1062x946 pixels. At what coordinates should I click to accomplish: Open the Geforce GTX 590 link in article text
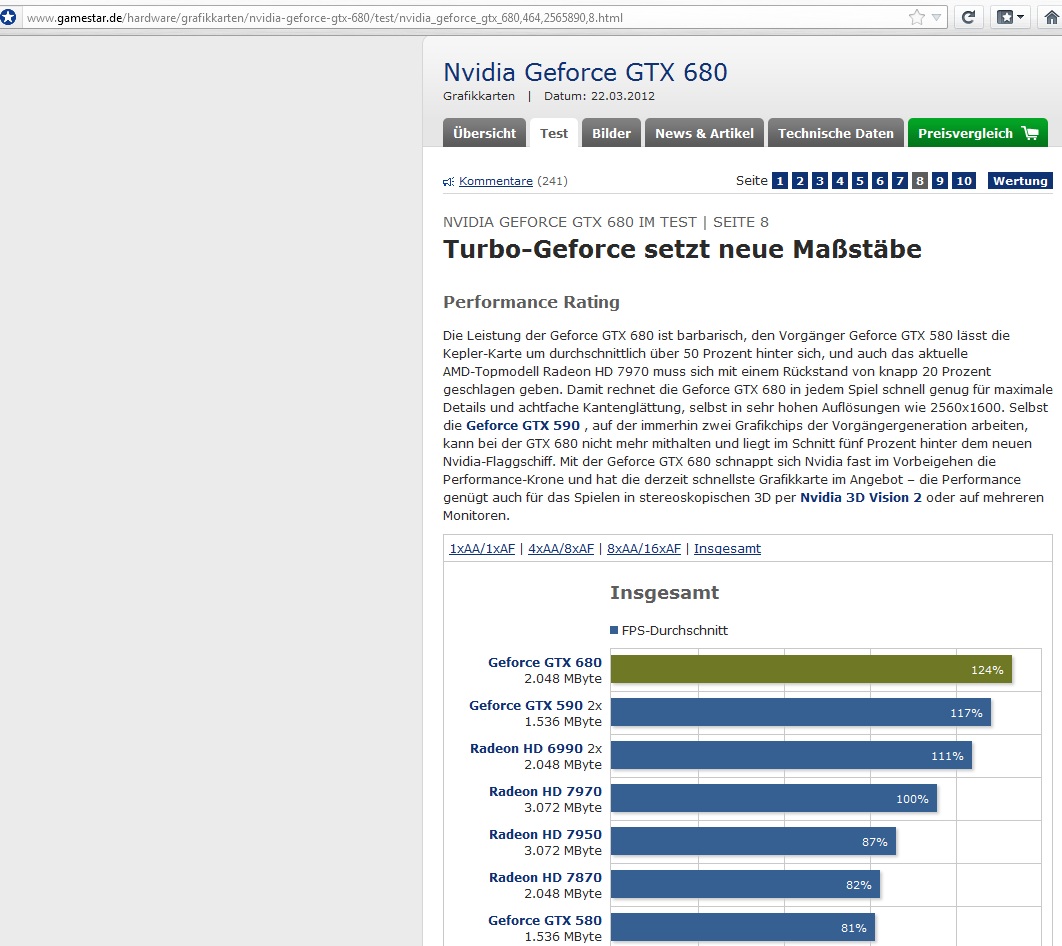pos(523,425)
